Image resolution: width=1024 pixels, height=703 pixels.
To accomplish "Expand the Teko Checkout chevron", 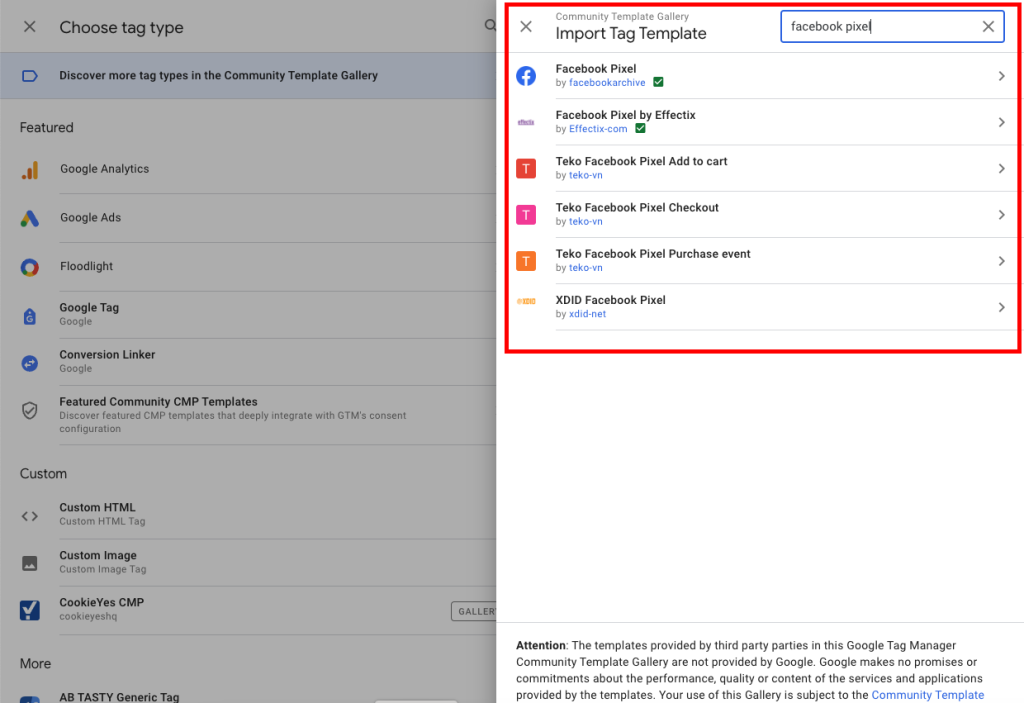I will 1001,215.
